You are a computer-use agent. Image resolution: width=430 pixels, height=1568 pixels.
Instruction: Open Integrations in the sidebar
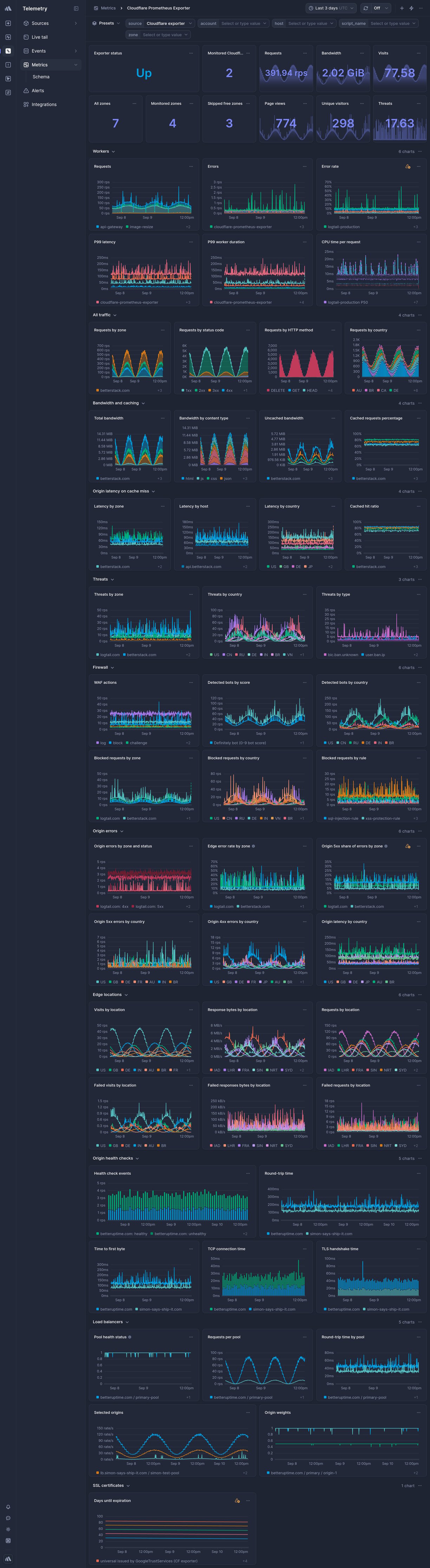pyautogui.click(x=51, y=104)
